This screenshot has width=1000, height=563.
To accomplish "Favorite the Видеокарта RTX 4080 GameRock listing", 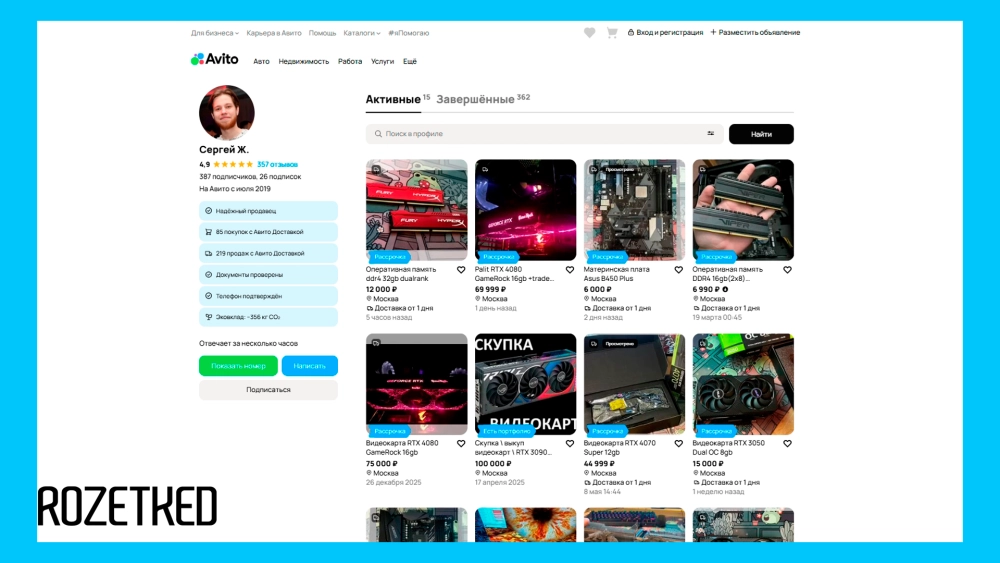I will (461, 444).
